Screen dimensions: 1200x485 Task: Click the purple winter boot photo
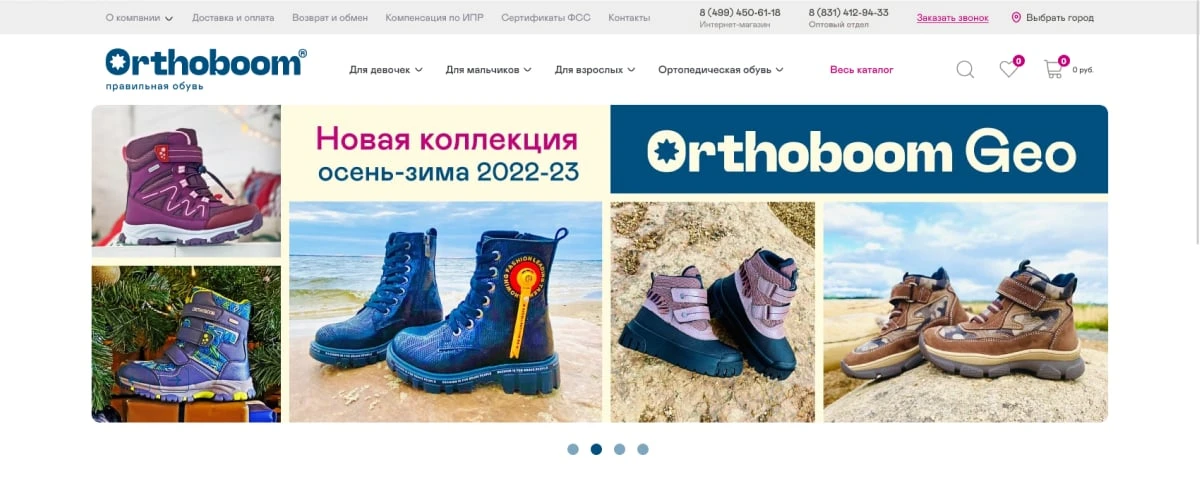(x=186, y=181)
